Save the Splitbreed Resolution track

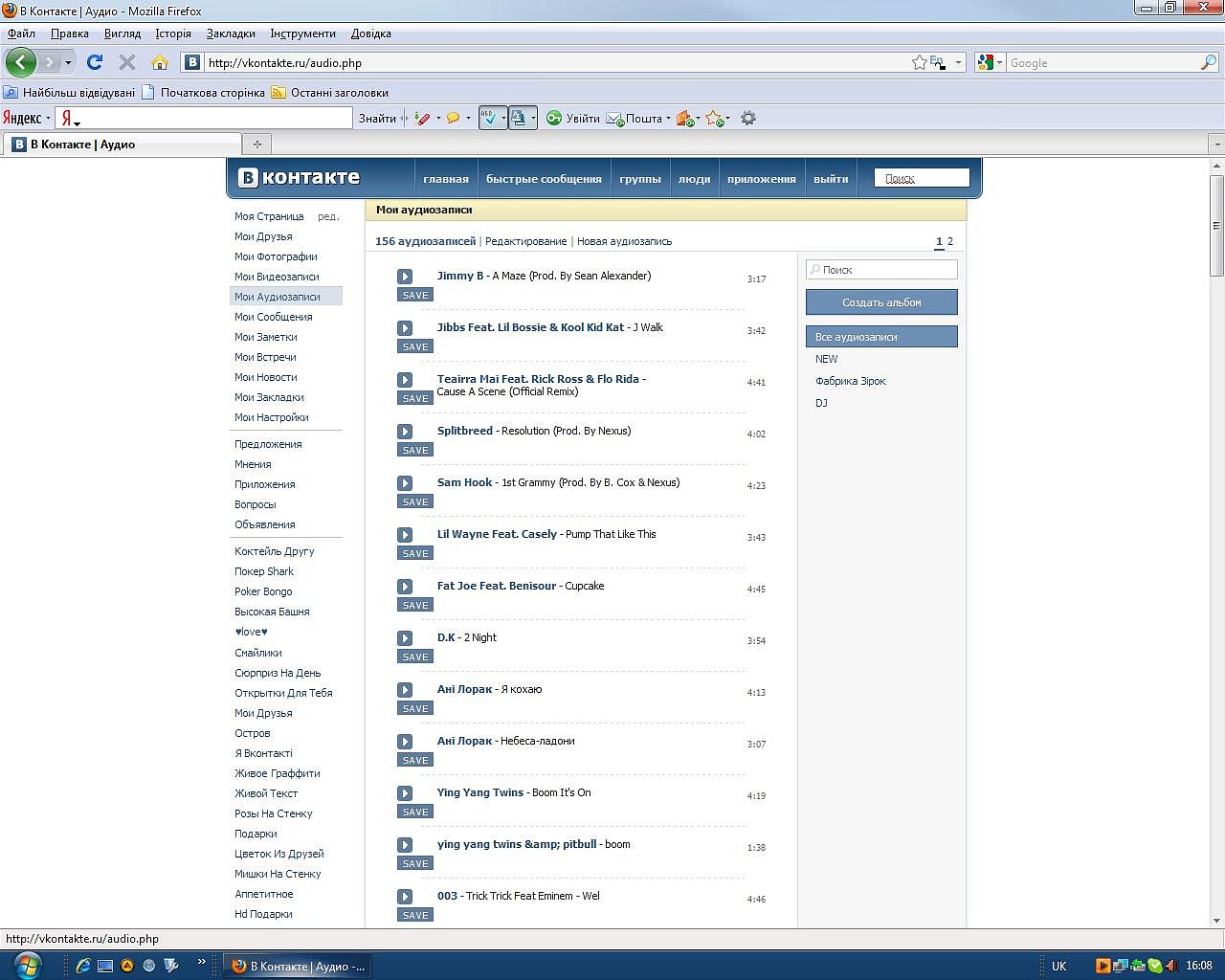[415, 450]
